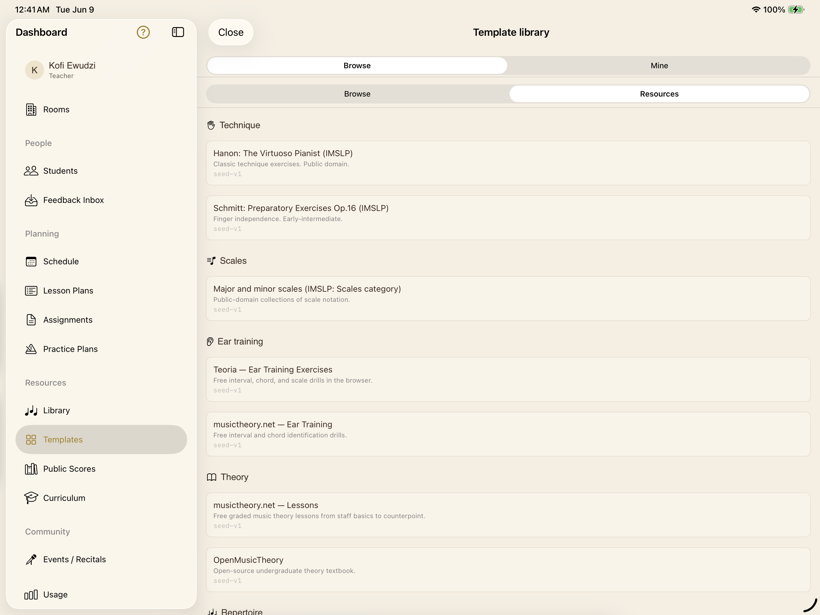Click the Practice Plans metronome icon

point(31,349)
